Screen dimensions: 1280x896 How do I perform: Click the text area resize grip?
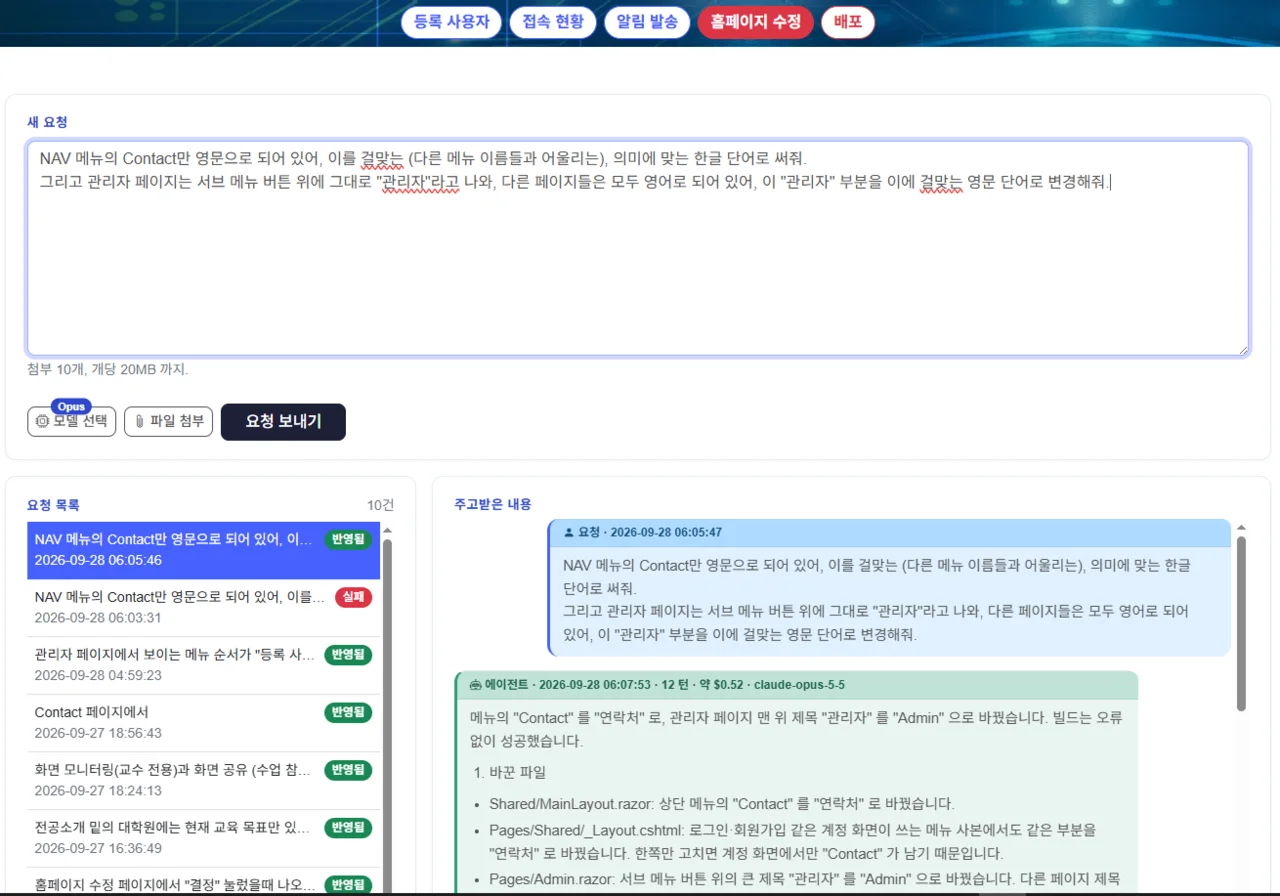click(1243, 349)
